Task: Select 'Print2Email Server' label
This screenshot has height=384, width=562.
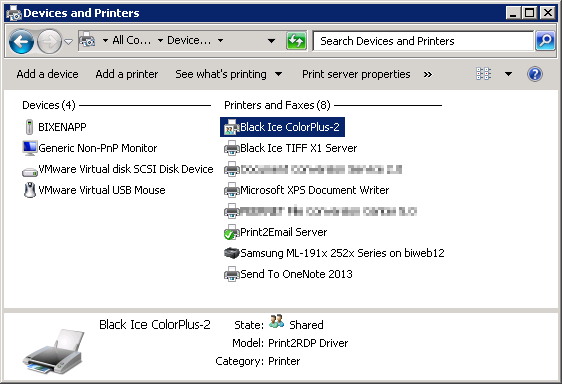Action: point(284,232)
